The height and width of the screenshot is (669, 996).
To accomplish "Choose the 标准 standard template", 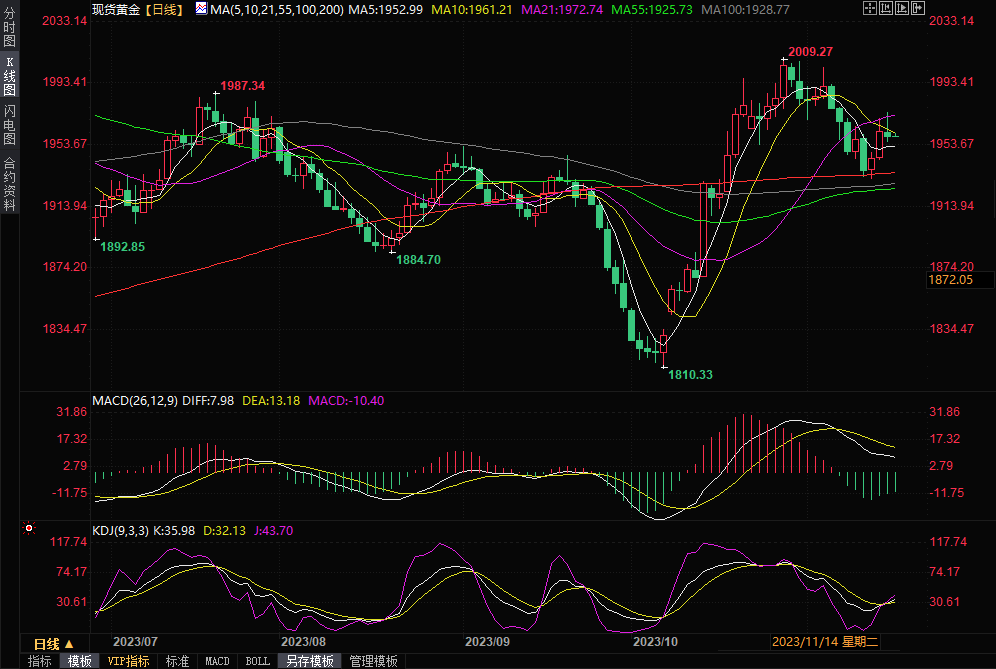I will point(177,661).
